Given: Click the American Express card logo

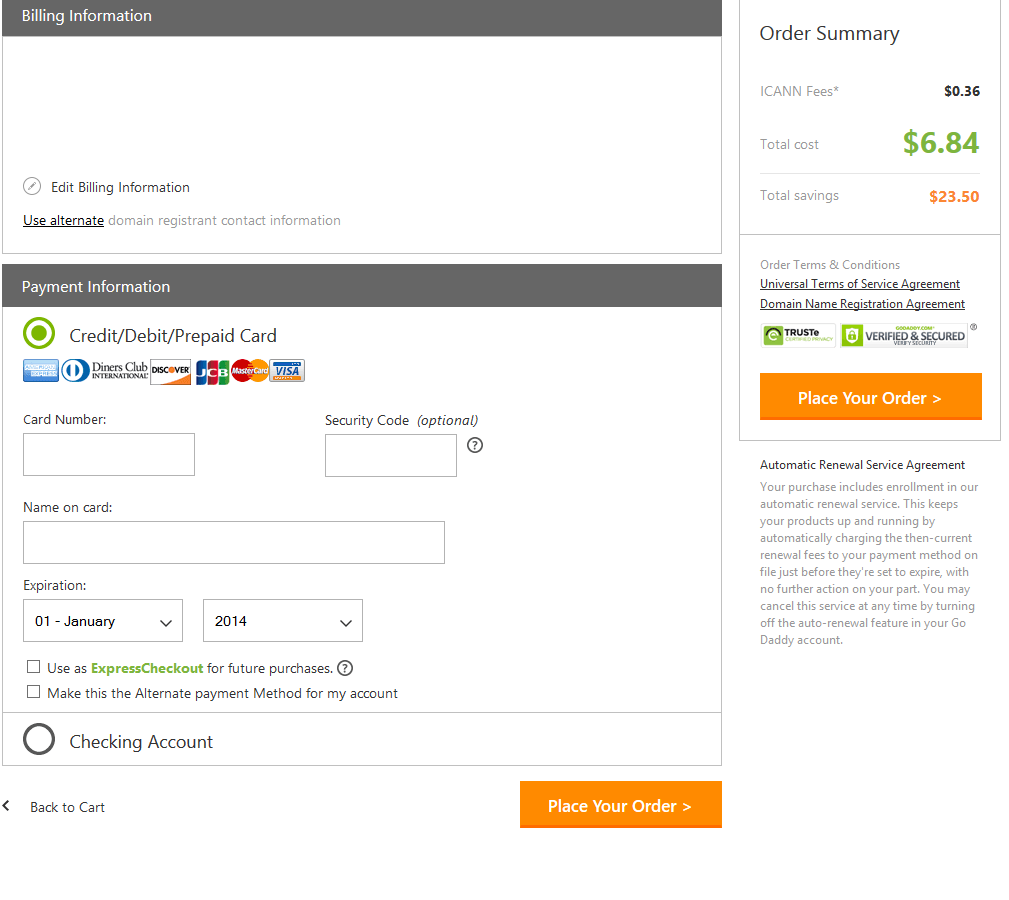Looking at the screenshot, I should click(x=41, y=371).
